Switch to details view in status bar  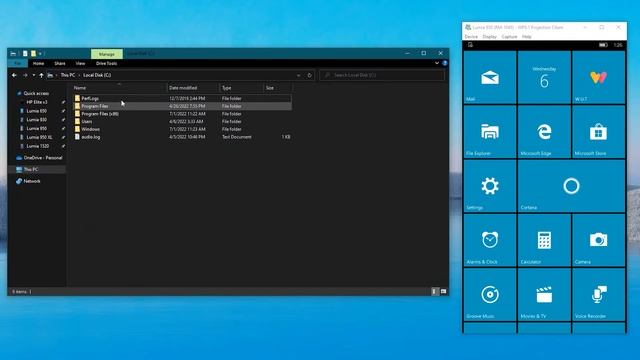click(x=434, y=291)
